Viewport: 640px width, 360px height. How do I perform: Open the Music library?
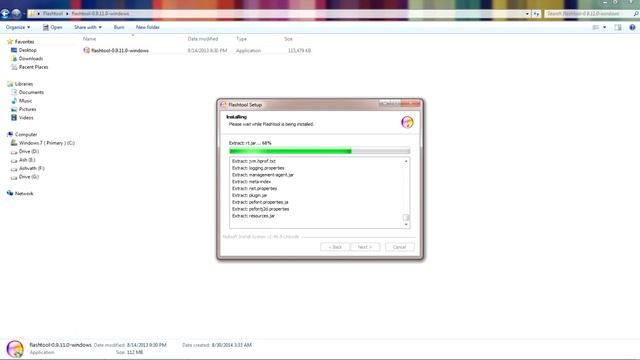(25, 101)
